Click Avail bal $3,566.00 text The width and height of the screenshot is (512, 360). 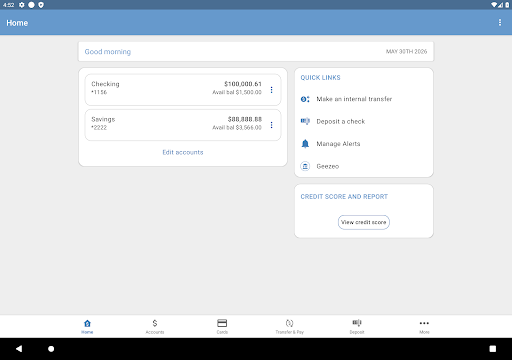237,128
